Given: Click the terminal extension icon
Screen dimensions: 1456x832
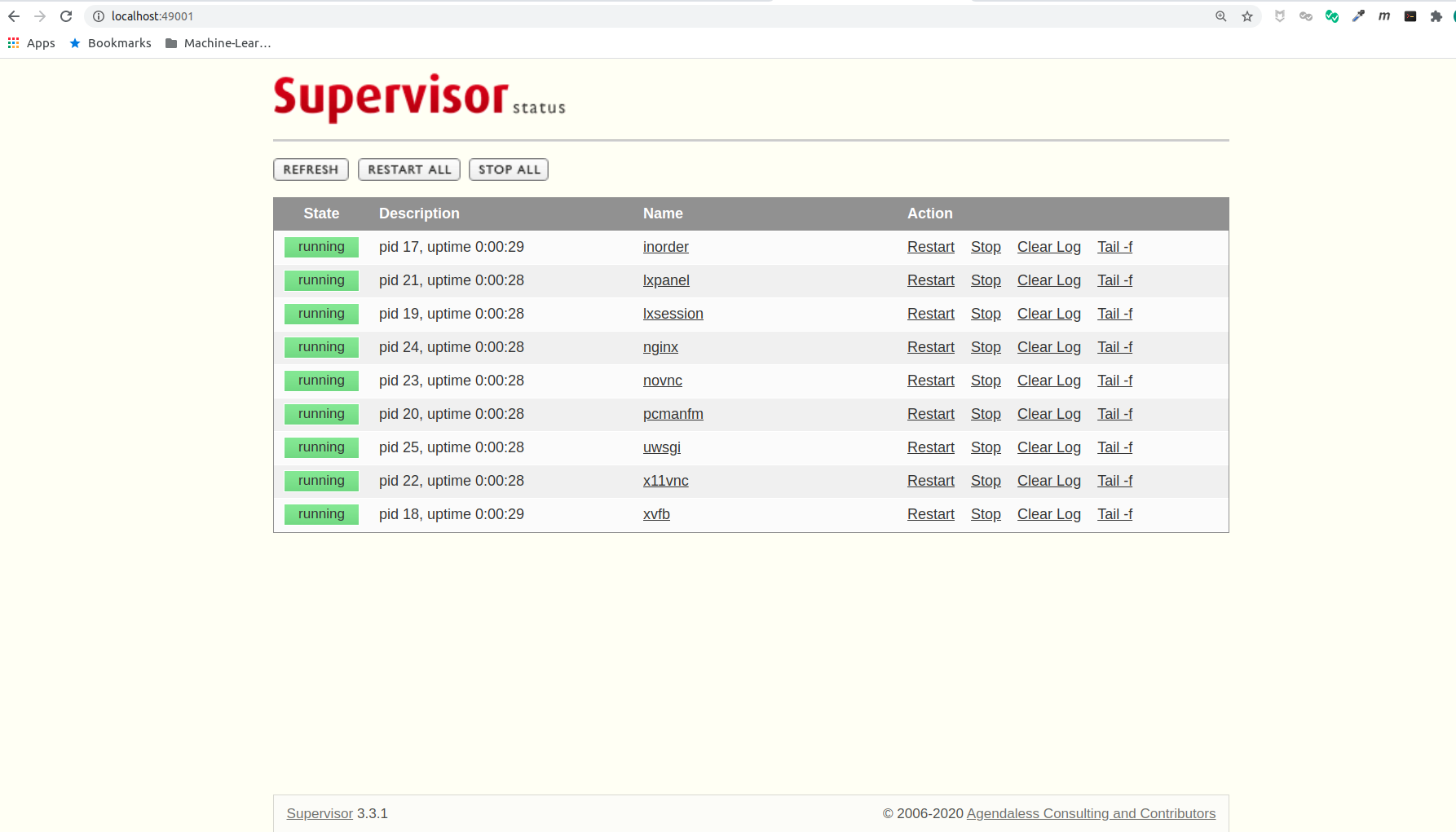Looking at the screenshot, I should 1410,16.
